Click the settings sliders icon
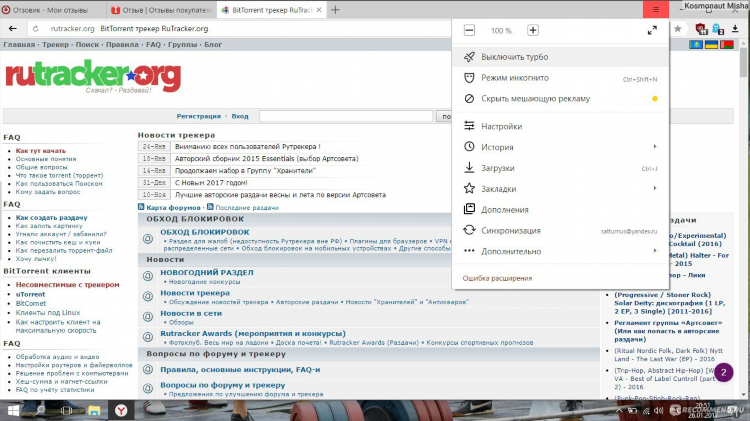The image size is (750, 421). coord(469,126)
